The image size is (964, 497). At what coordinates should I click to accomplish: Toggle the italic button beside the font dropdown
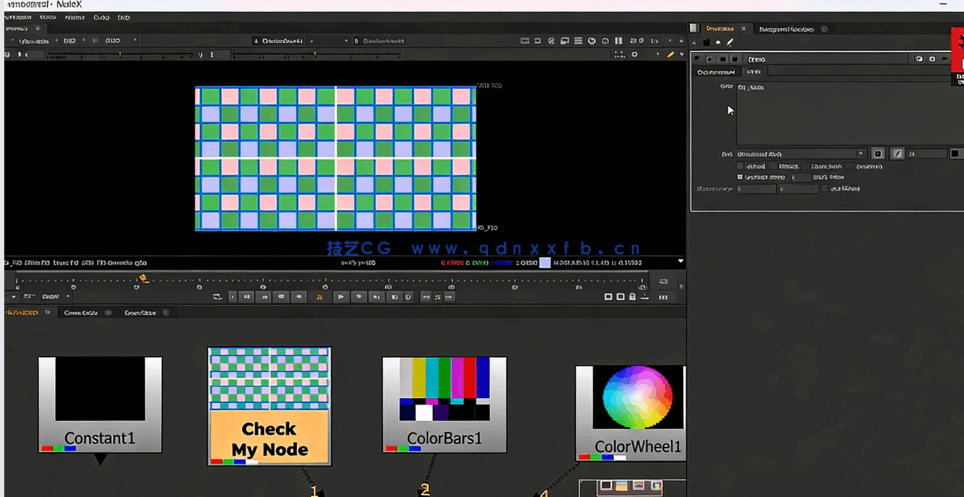click(x=897, y=154)
